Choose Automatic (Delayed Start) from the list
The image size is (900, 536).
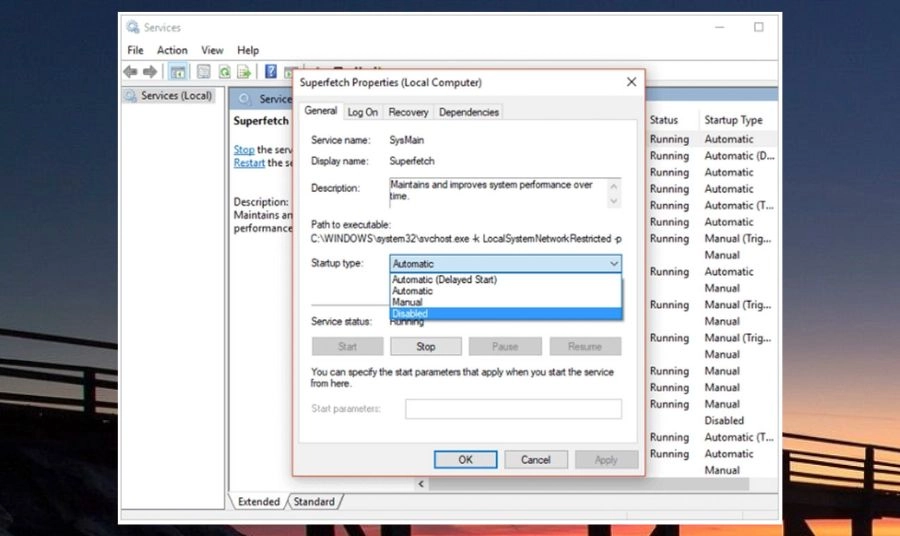505,279
